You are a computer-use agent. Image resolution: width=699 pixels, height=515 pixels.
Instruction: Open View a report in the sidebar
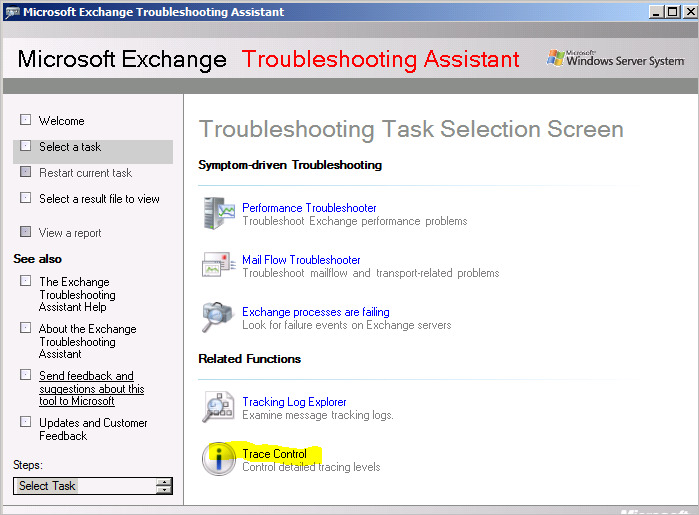(70, 233)
